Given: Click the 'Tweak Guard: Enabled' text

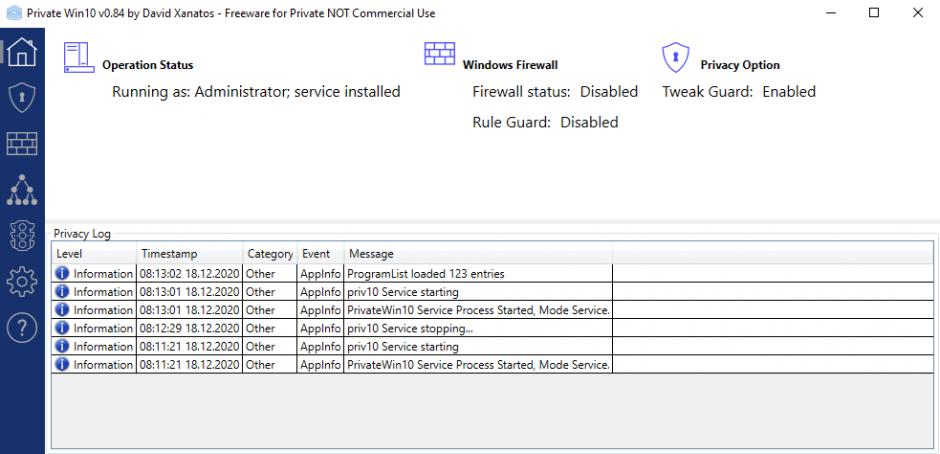Looking at the screenshot, I should click(x=739, y=92).
